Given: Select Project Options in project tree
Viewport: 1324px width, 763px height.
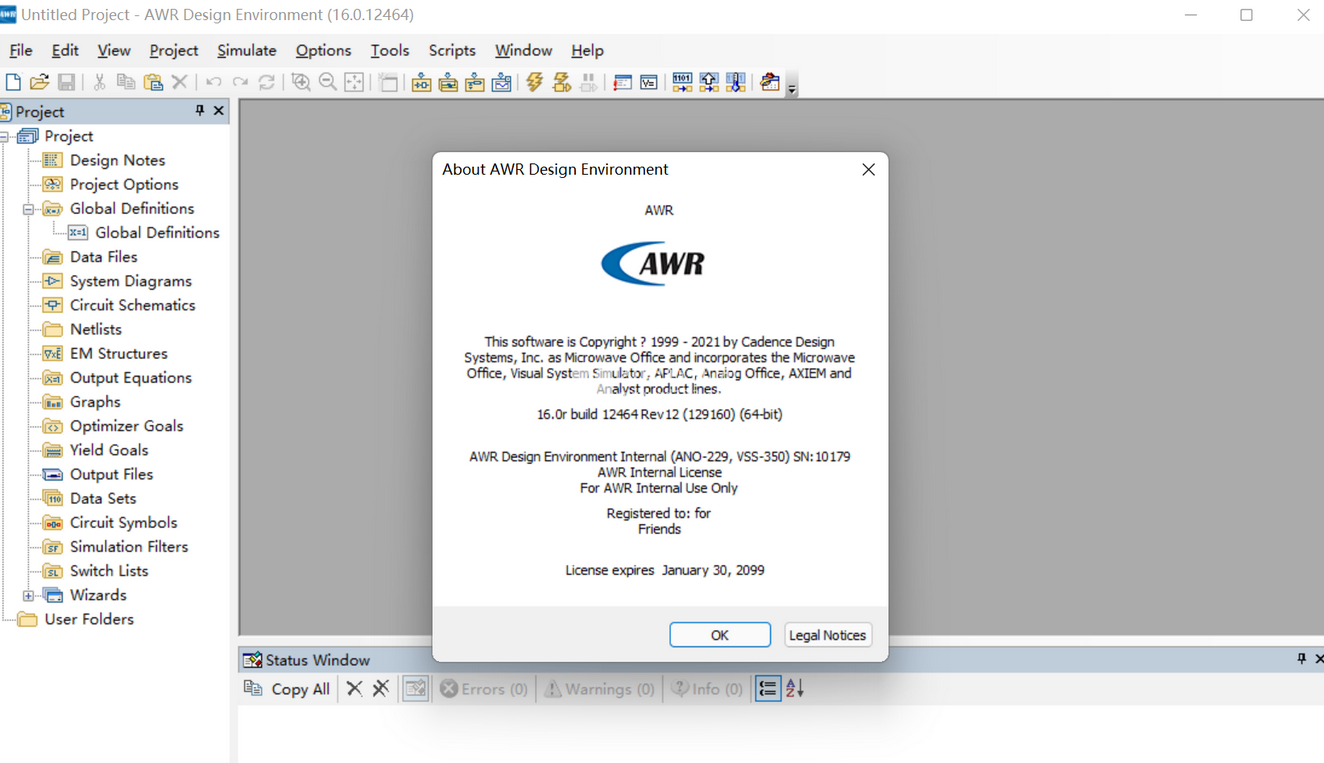Looking at the screenshot, I should coord(124,184).
